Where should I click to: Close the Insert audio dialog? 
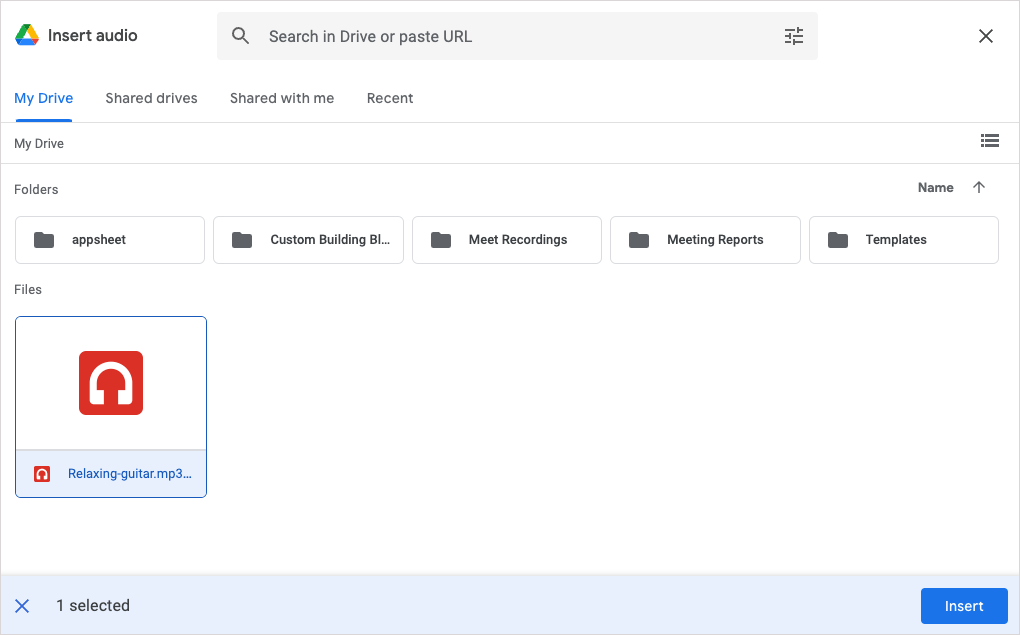click(986, 36)
